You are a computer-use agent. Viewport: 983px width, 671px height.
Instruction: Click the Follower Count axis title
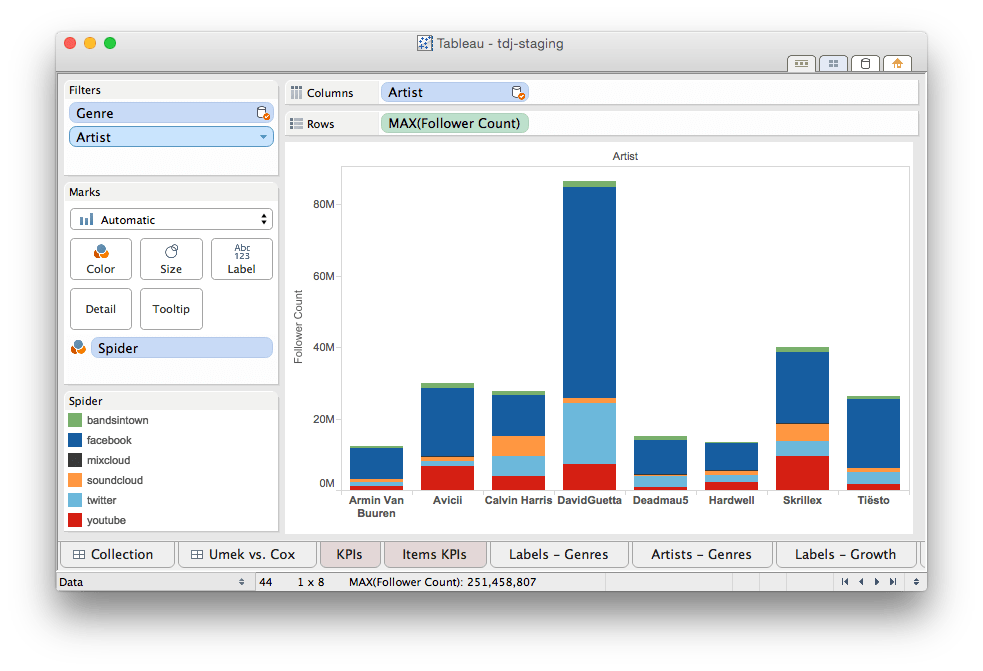tap(298, 327)
